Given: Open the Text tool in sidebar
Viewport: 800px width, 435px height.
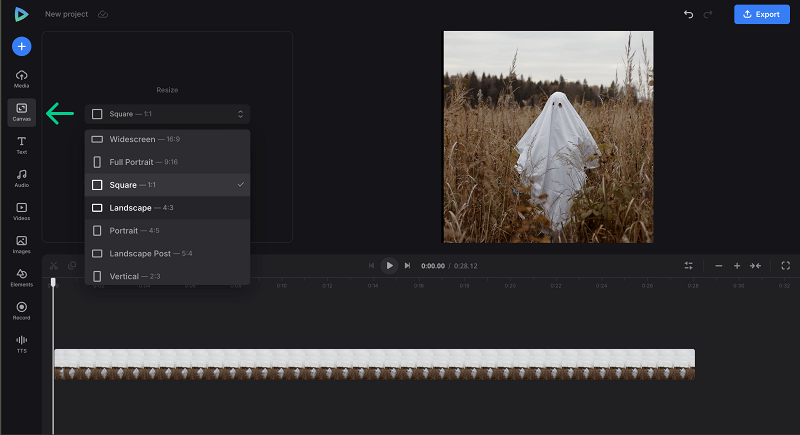Looking at the screenshot, I should tap(22, 145).
